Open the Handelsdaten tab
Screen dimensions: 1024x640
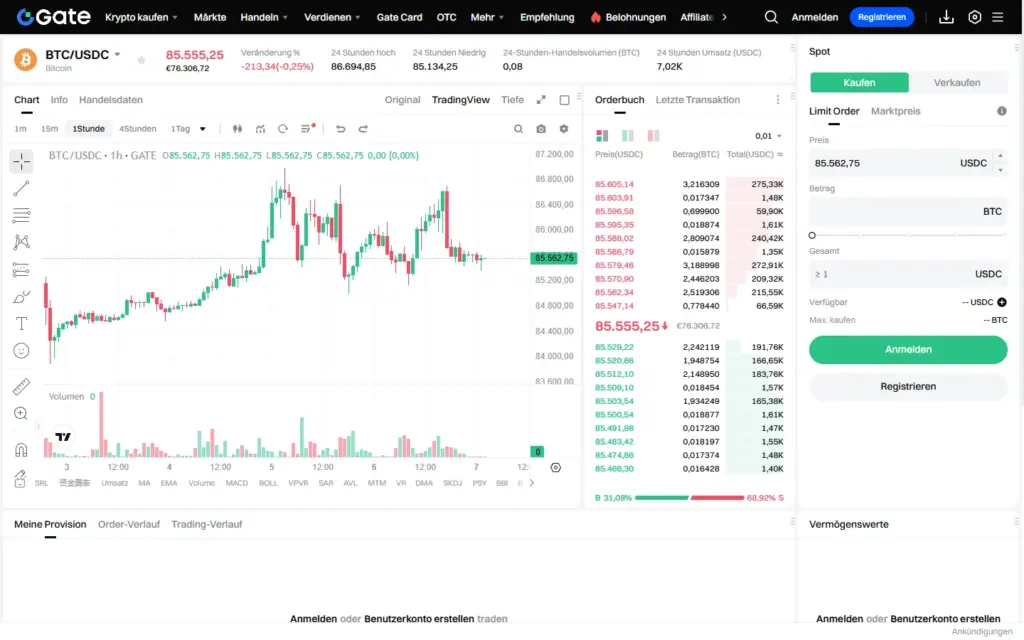(111, 100)
